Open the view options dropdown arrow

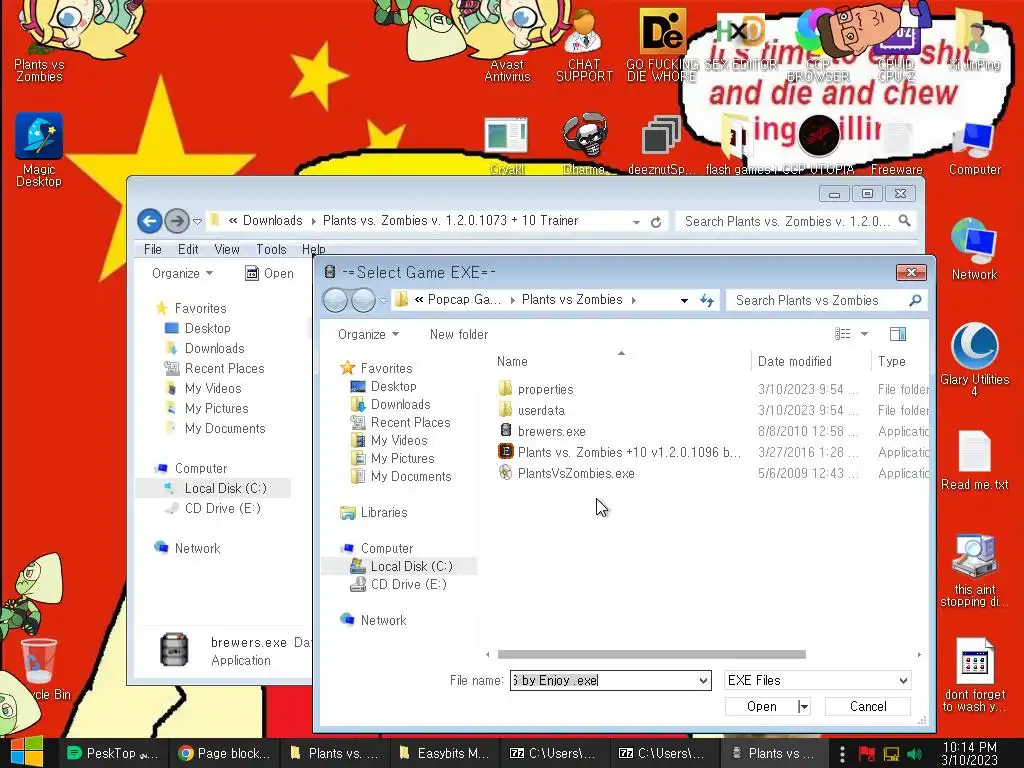click(864, 334)
